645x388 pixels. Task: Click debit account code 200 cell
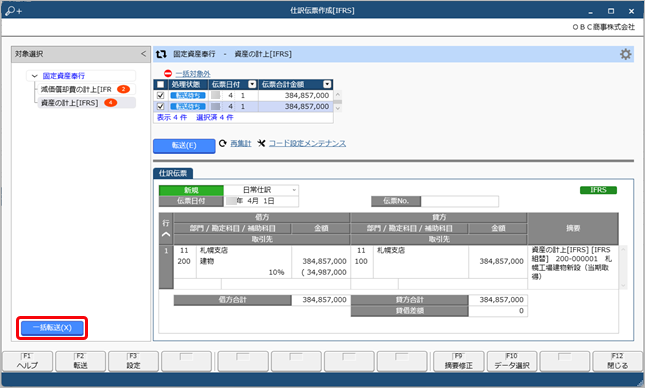[184, 261]
